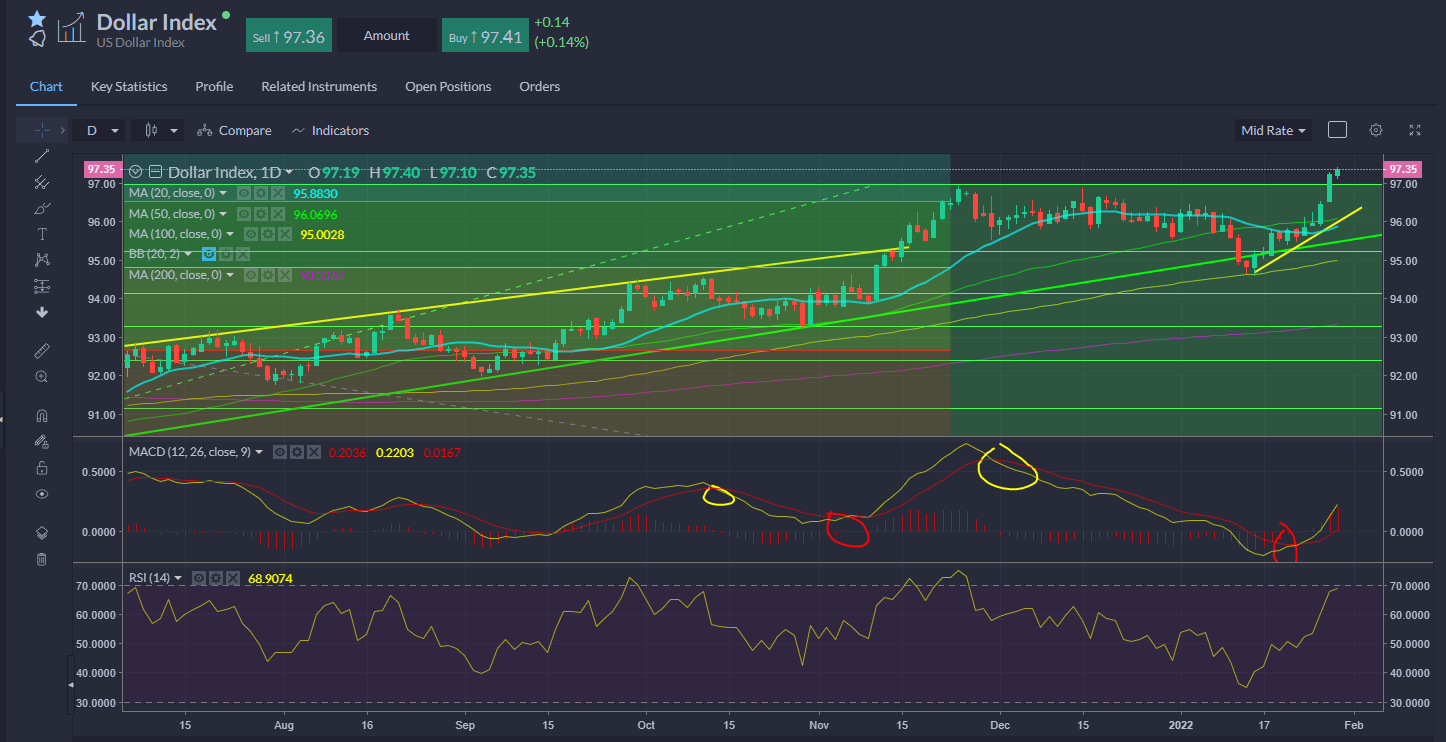This screenshot has height=742, width=1446.
Task: Open candlestick chart type dropdown
Action: pyautogui.click(x=160, y=130)
